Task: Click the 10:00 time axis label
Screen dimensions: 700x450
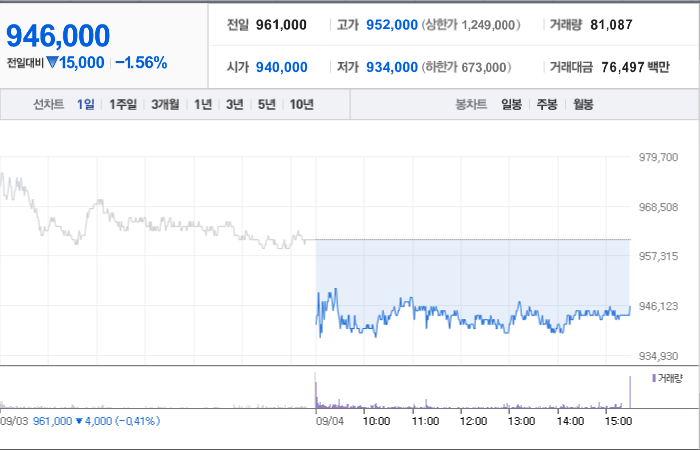Action: [x=376, y=421]
